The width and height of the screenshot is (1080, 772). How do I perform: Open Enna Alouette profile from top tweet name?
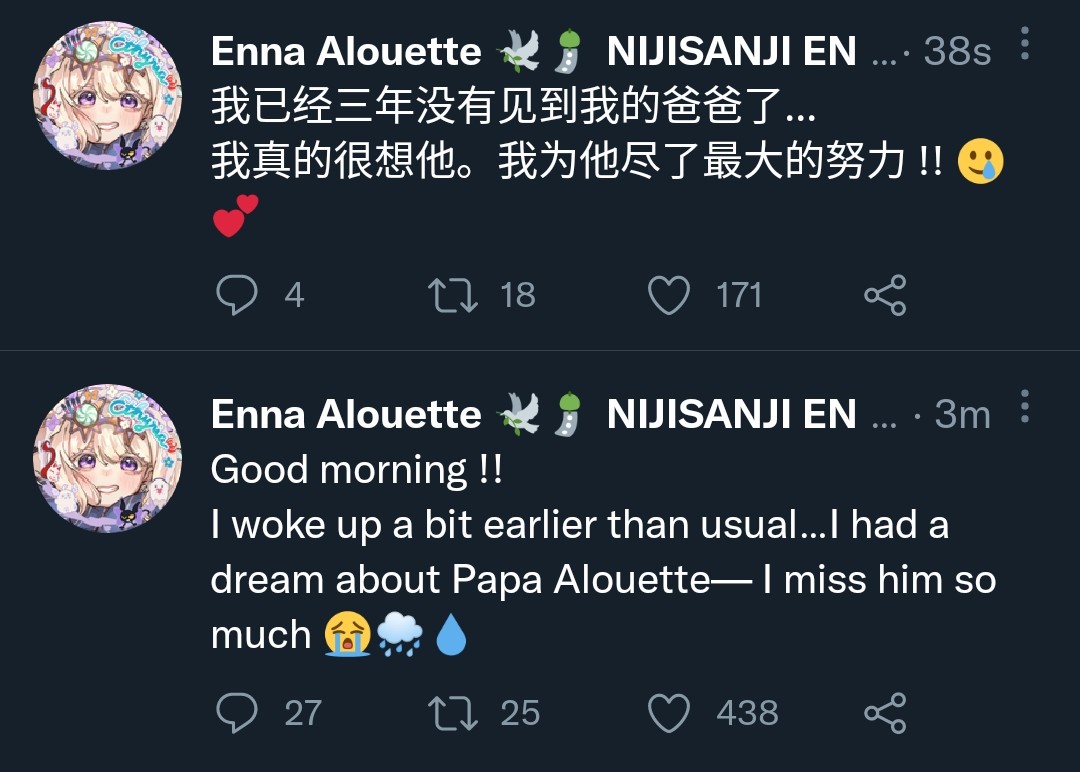346,52
